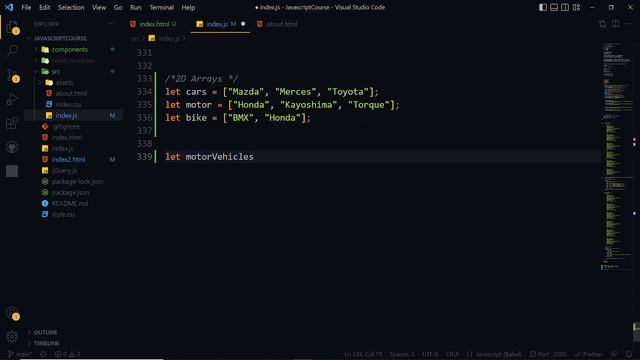The image size is (640, 360).
Task: Open about.html in the src folder
Action: [x=71, y=93]
